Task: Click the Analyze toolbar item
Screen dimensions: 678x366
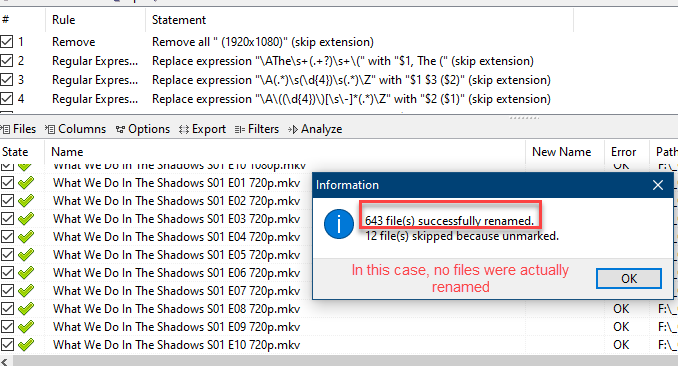Action: 315,129
